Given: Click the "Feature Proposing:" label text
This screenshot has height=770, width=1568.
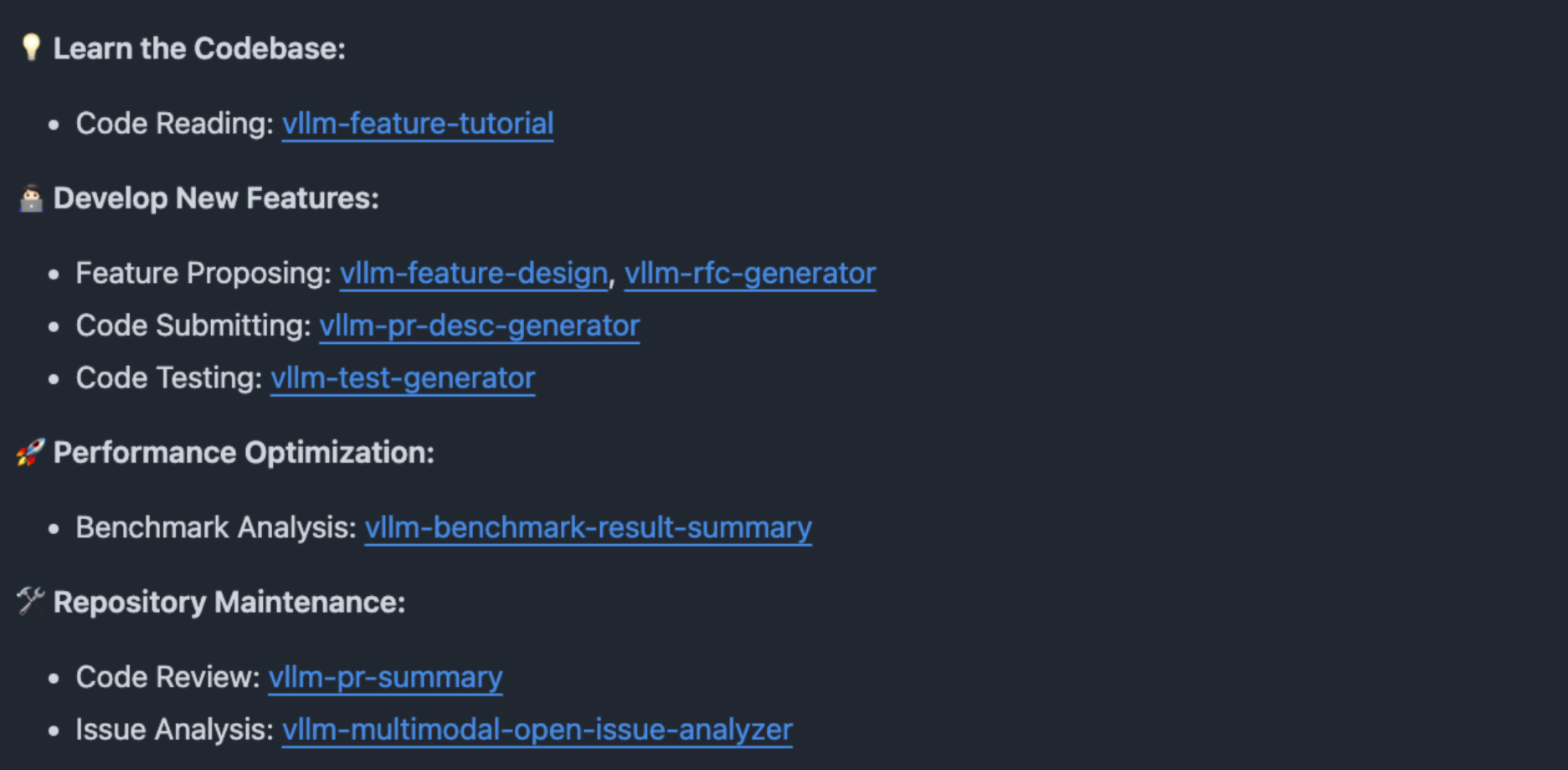Looking at the screenshot, I should [203, 274].
